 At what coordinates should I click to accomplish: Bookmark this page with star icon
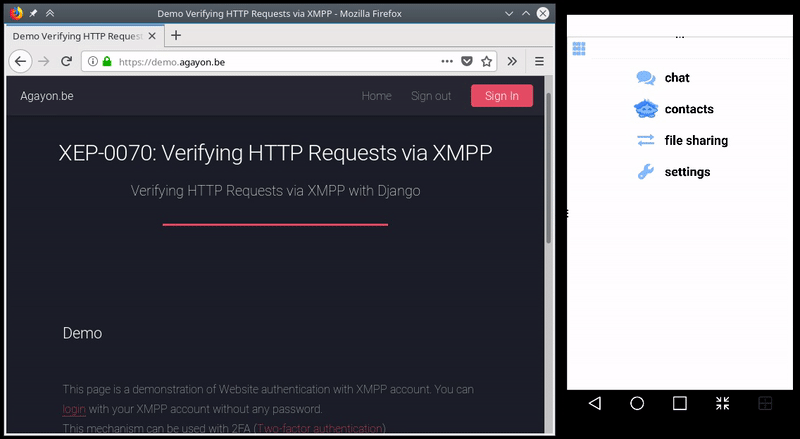tap(487, 61)
